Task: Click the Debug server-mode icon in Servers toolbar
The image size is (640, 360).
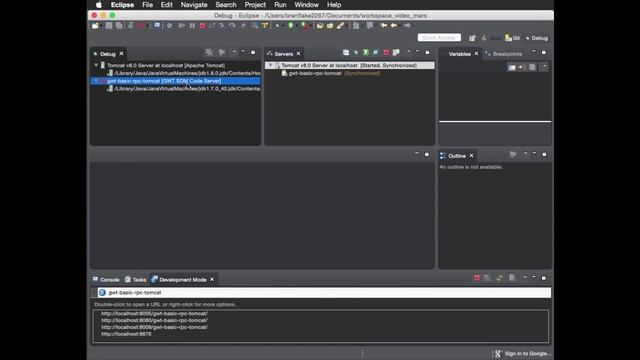Action: click(x=356, y=53)
